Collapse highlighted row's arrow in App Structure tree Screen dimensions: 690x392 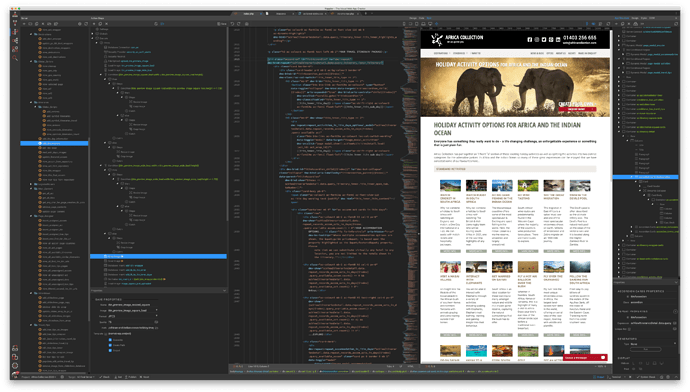[x=631, y=177]
